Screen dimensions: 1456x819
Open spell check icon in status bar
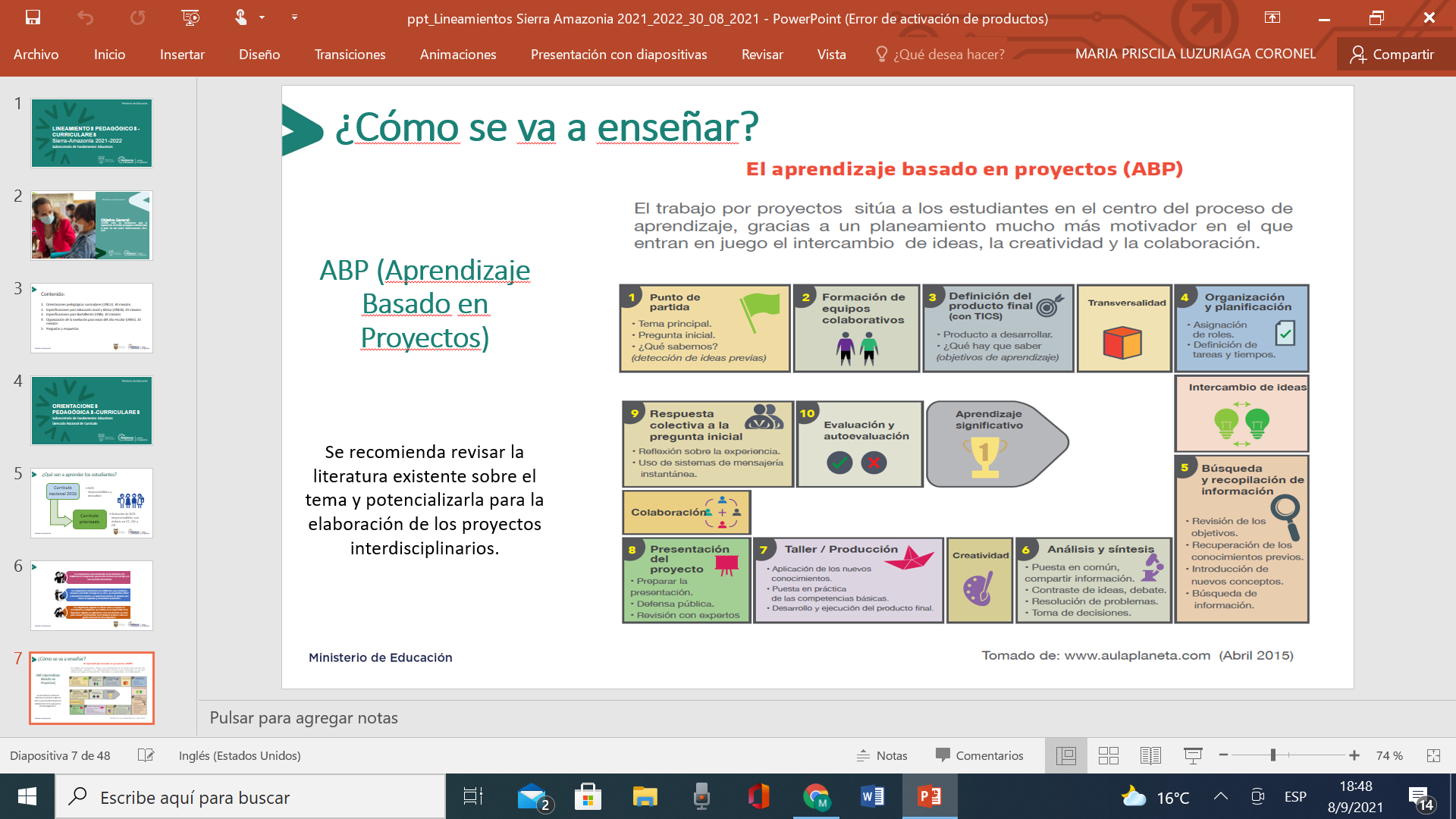tap(146, 755)
